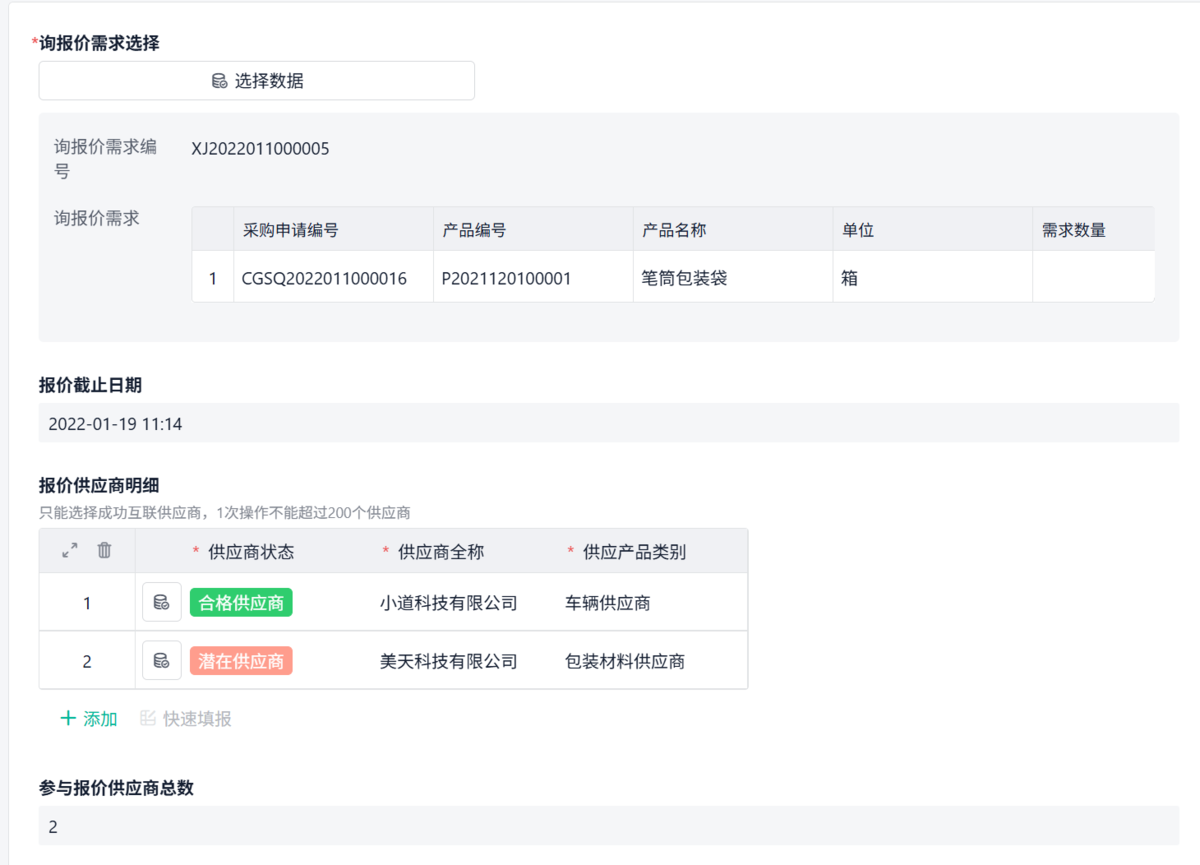Viewport: 1200px width, 865px height.
Task: Click the 供应商全称 column header
Action: (440, 552)
